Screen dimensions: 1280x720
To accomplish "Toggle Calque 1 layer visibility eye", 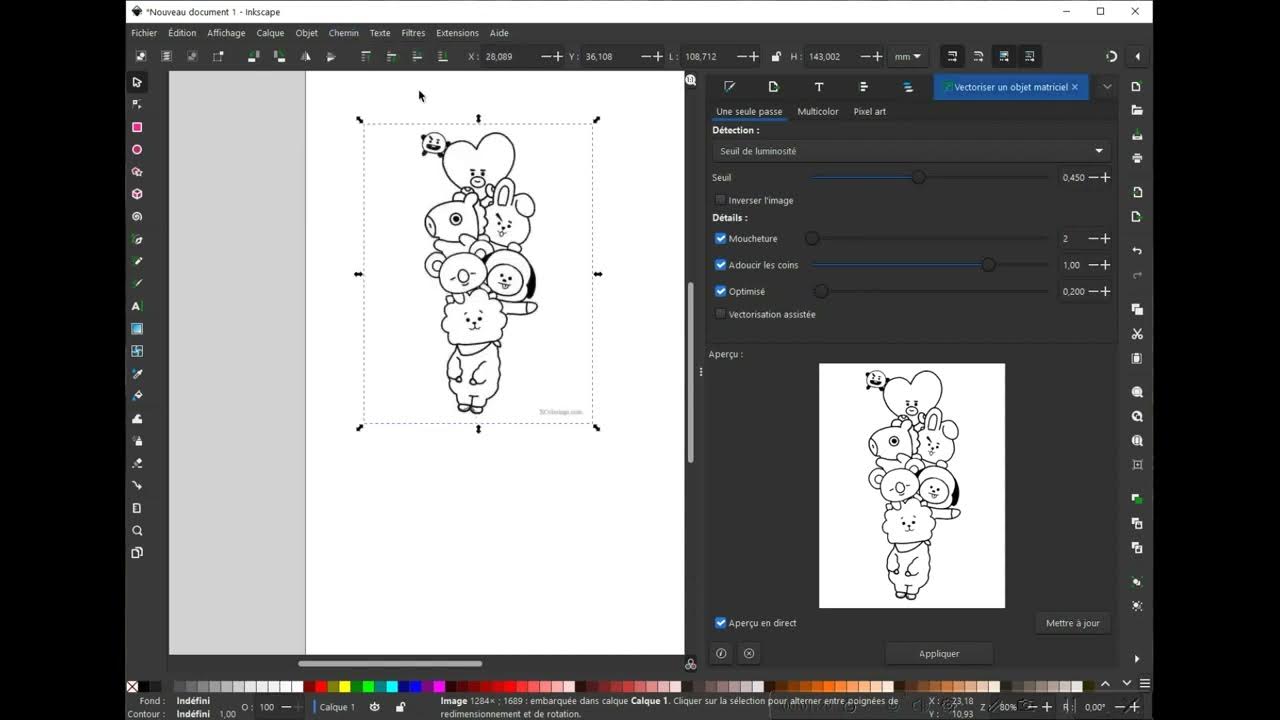I will (x=374, y=707).
